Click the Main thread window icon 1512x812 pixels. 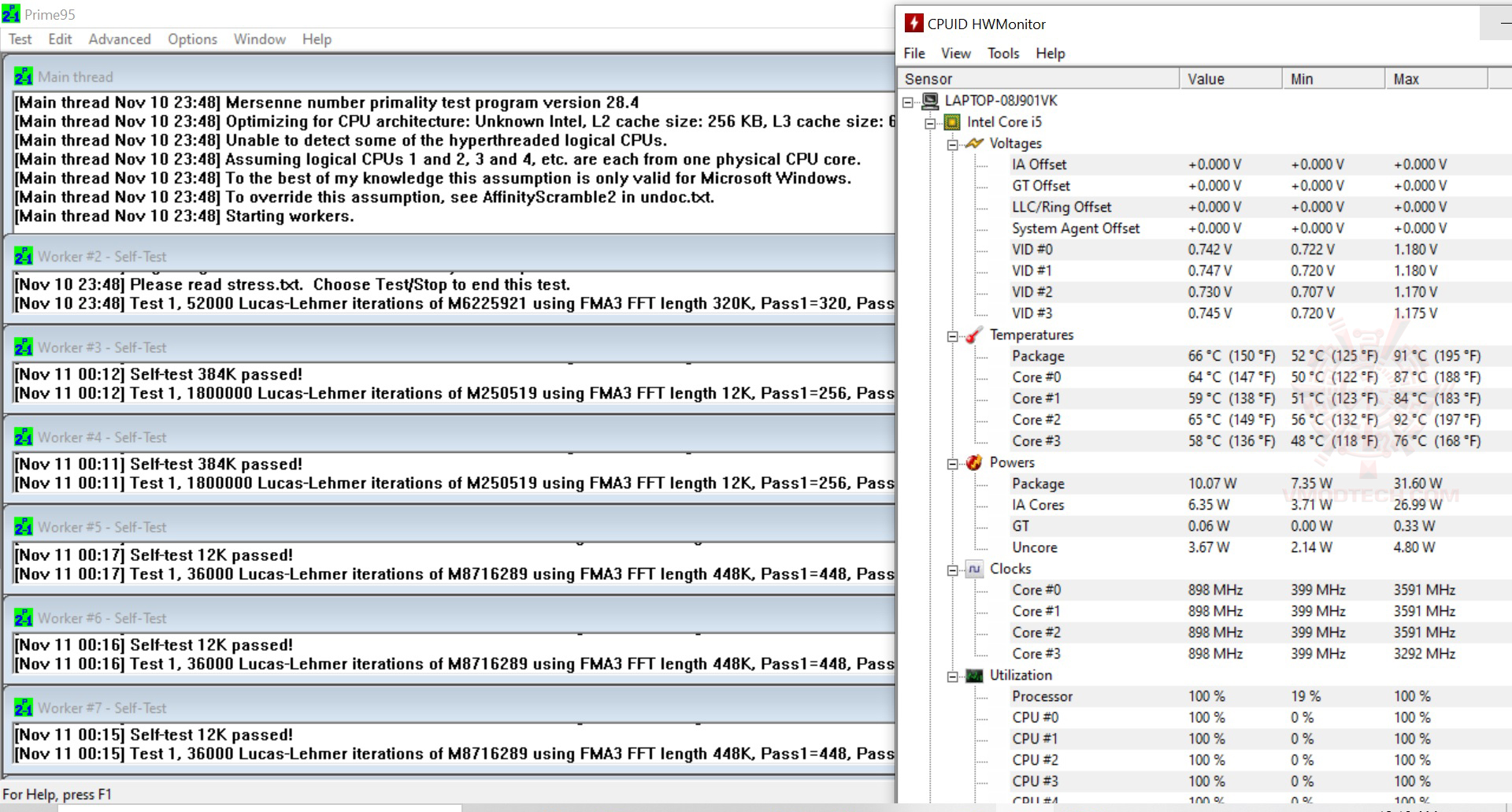(x=24, y=76)
